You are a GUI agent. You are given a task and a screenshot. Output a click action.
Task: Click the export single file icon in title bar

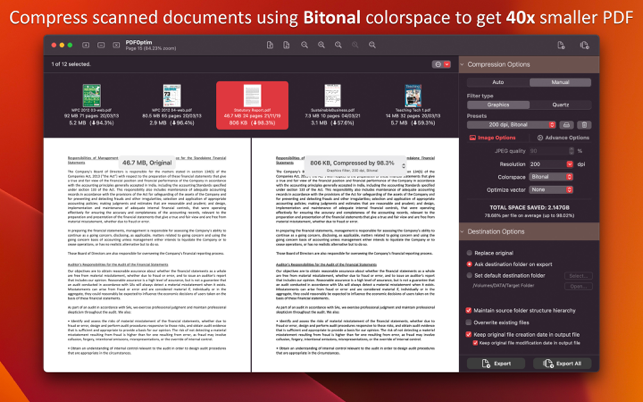point(561,45)
